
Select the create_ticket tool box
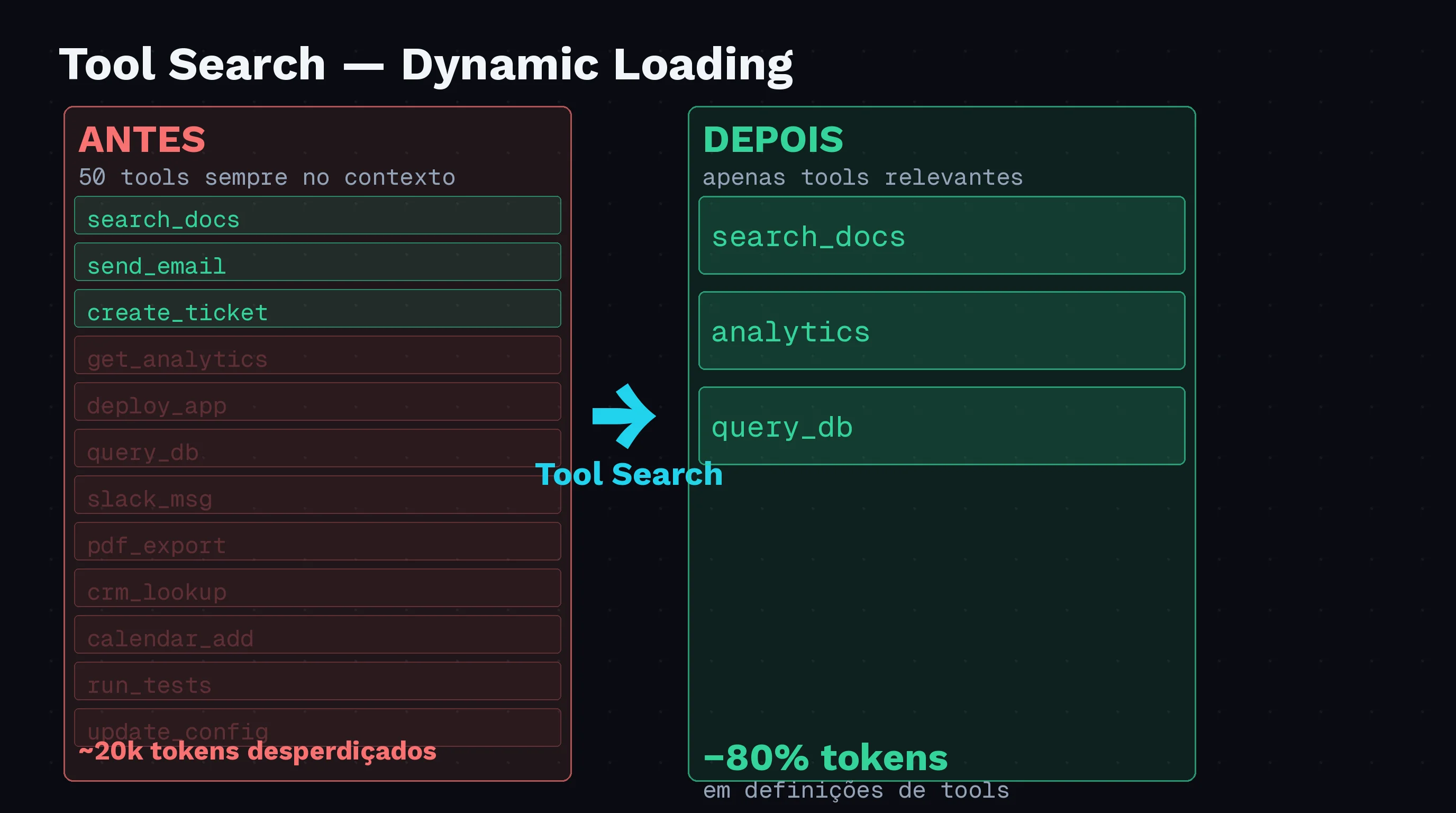click(317, 308)
